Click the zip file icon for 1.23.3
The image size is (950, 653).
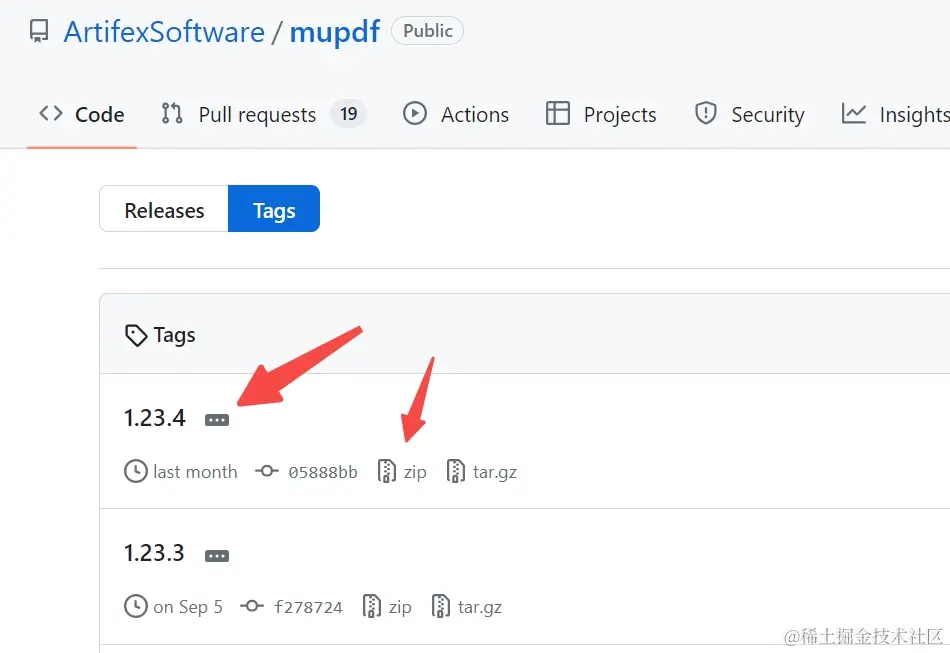tap(371, 606)
